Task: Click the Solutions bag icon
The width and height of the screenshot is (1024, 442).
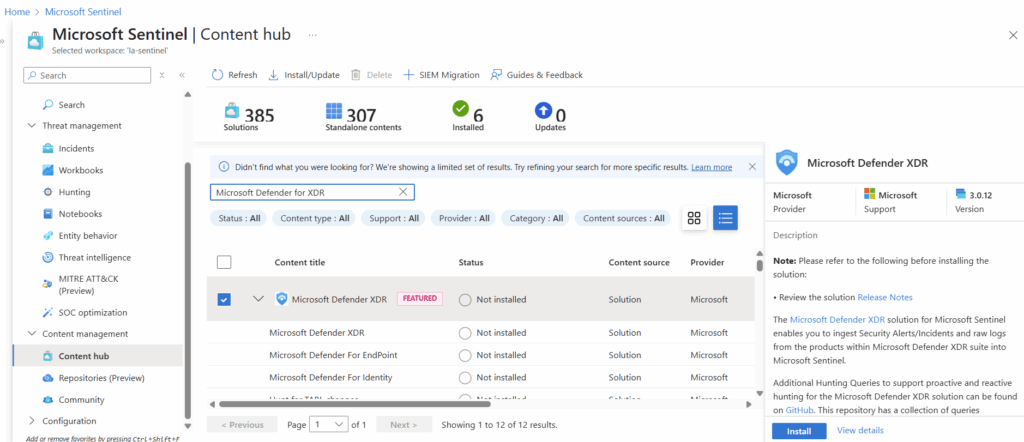Action: tap(232, 110)
